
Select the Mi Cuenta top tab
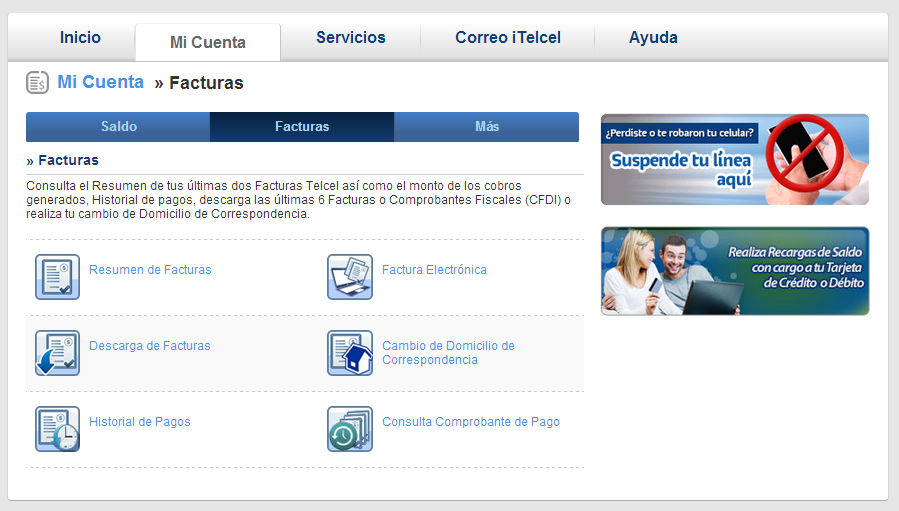tap(208, 43)
